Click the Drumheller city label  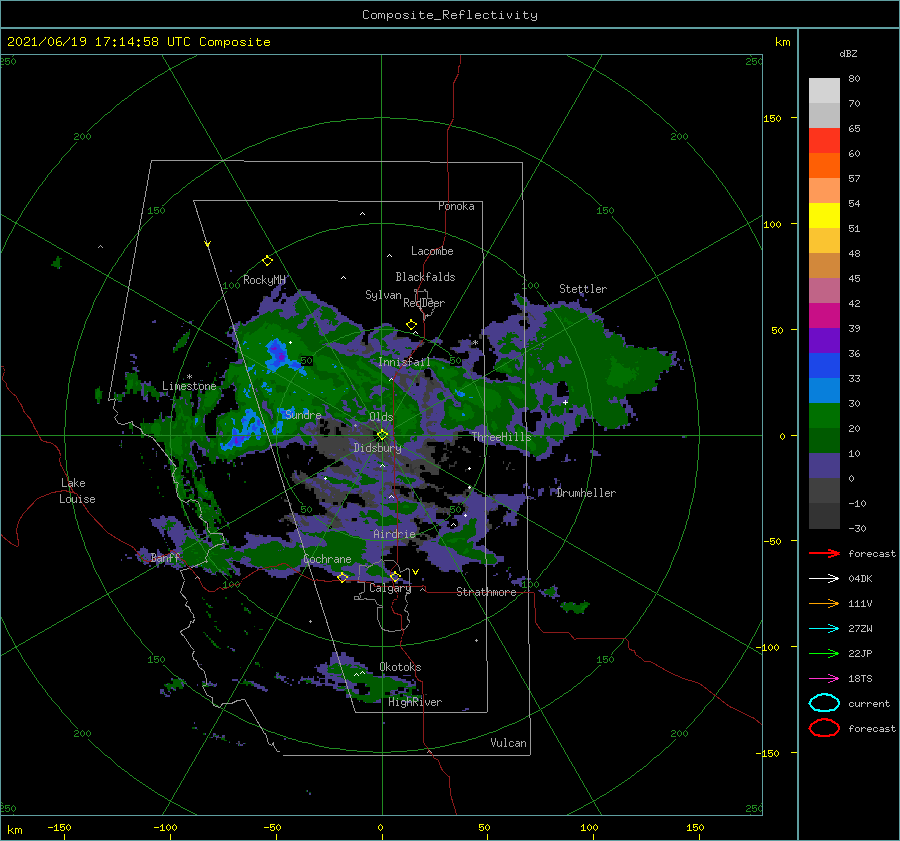click(x=586, y=493)
